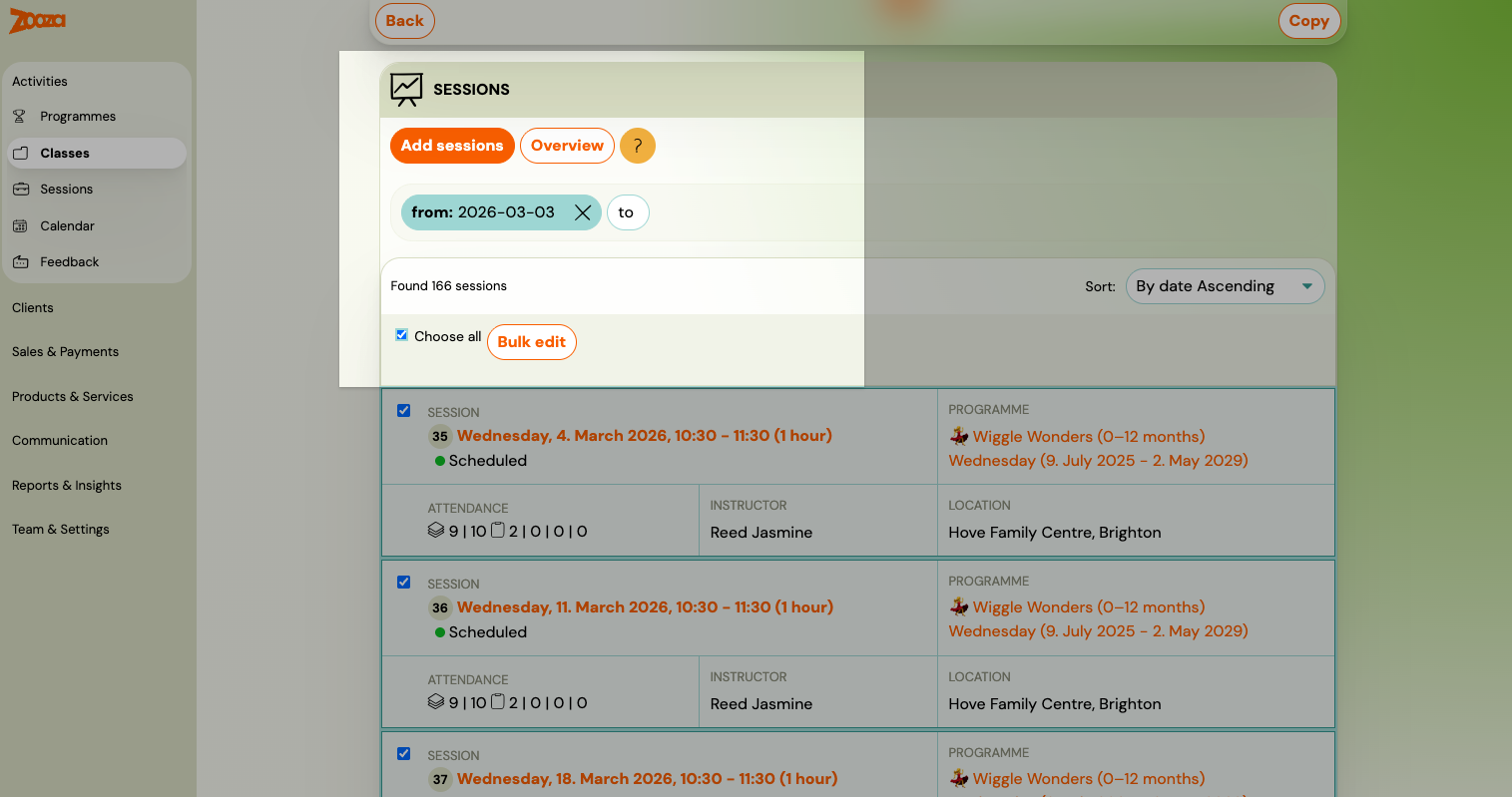Click Wiggle Wonders icon in session 37
This screenshot has height=797, width=1512.
tap(959, 778)
